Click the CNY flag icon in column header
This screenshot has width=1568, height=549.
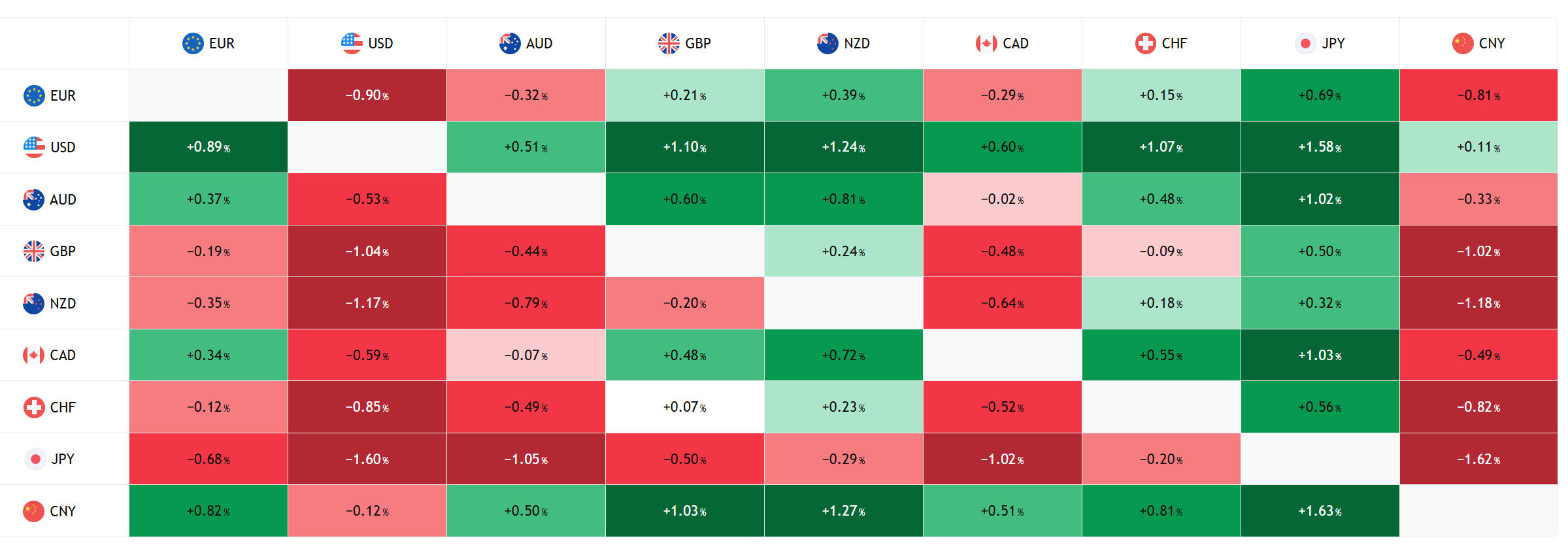tap(1463, 43)
